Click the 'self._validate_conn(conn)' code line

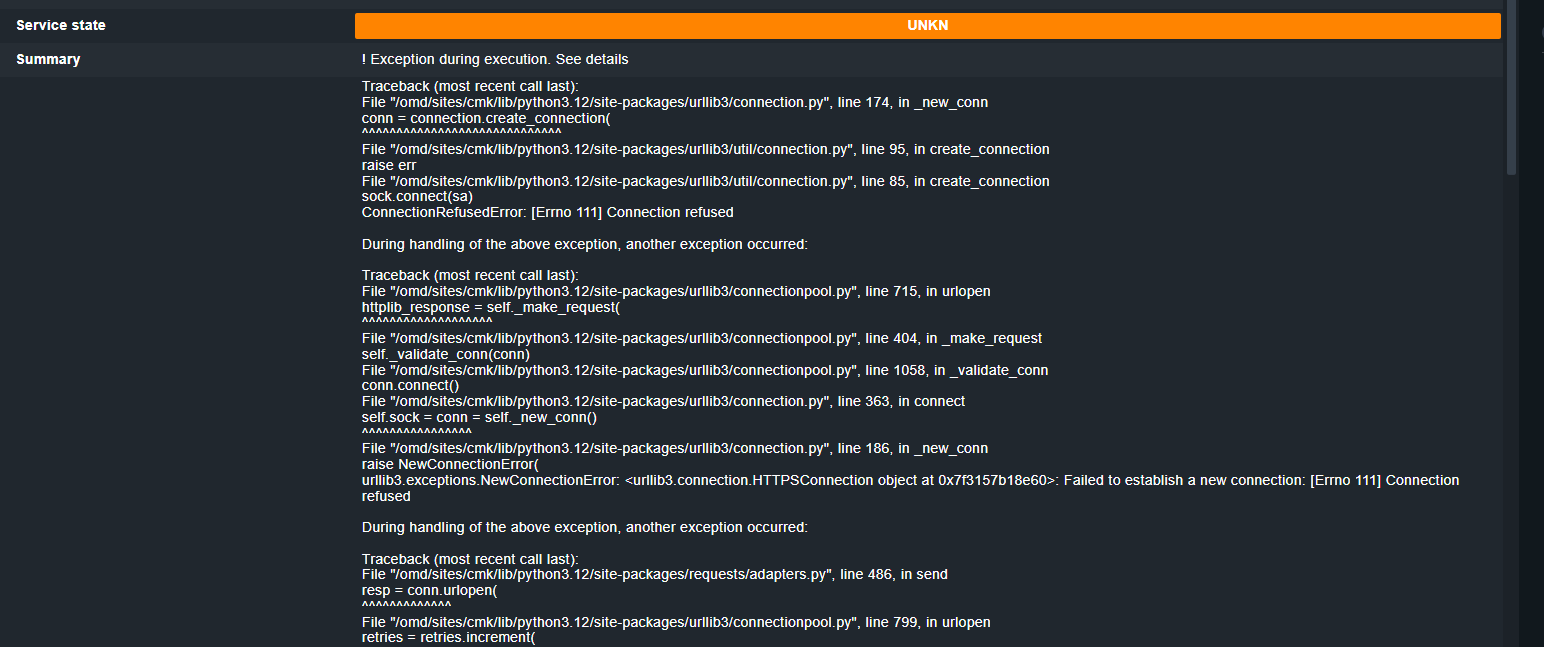445,354
